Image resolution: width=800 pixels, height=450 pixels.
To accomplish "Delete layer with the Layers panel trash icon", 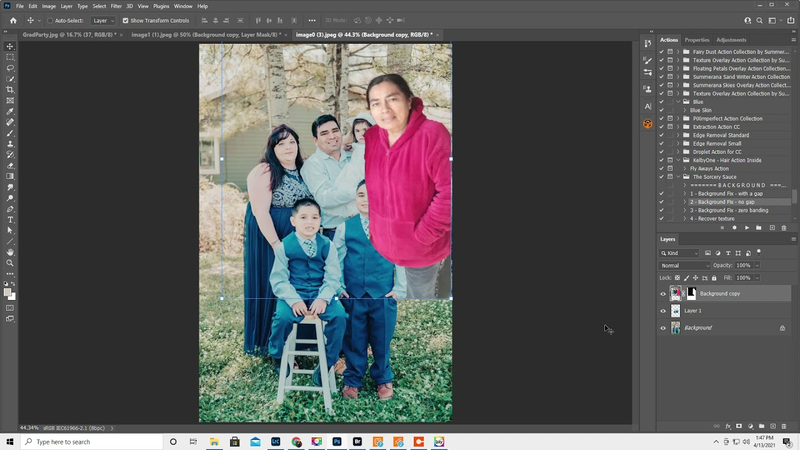I will [x=784, y=426].
